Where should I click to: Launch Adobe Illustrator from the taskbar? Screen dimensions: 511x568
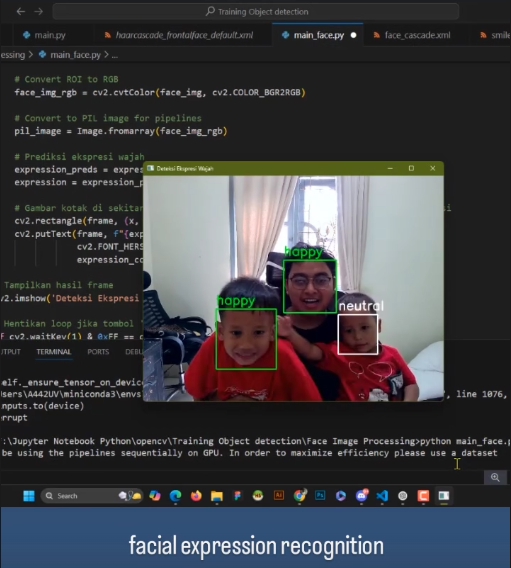(x=279, y=495)
